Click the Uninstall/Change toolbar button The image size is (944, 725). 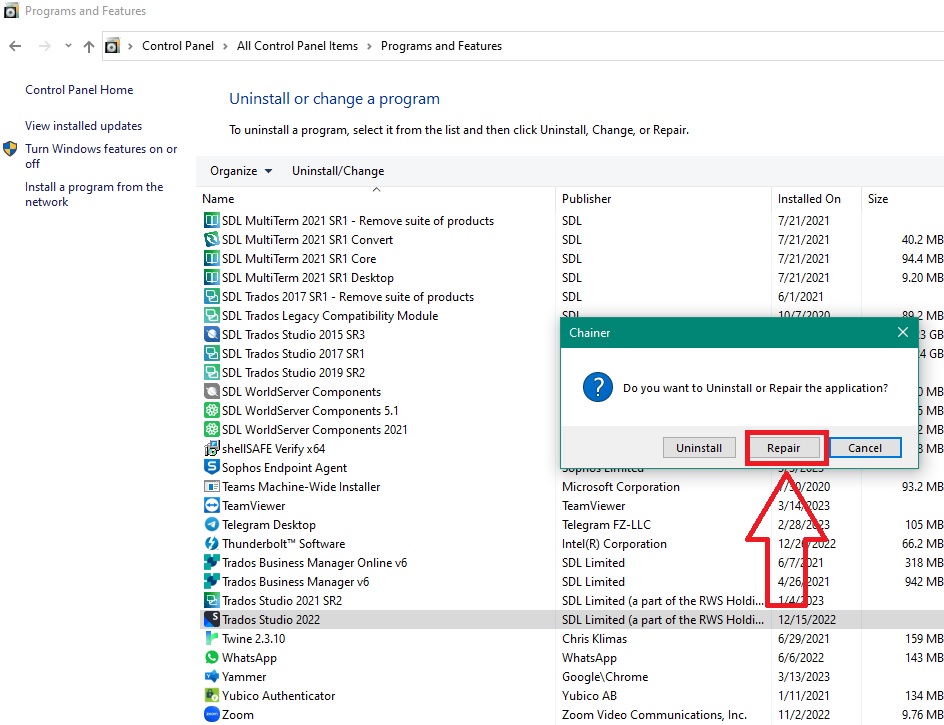click(x=338, y=171)
